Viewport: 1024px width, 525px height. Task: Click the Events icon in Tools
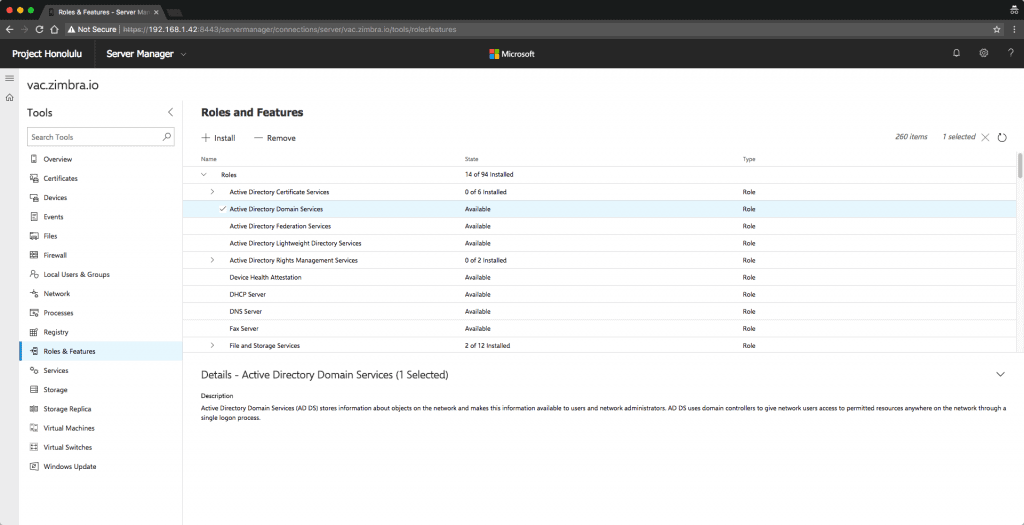pos(34,217)
